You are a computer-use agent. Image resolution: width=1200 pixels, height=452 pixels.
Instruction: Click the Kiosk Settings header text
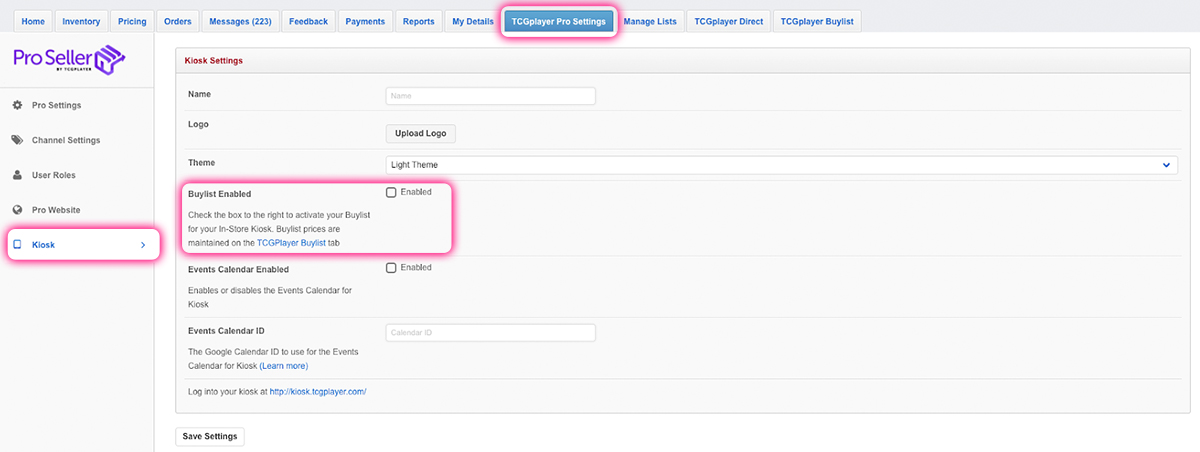[214, 61]
